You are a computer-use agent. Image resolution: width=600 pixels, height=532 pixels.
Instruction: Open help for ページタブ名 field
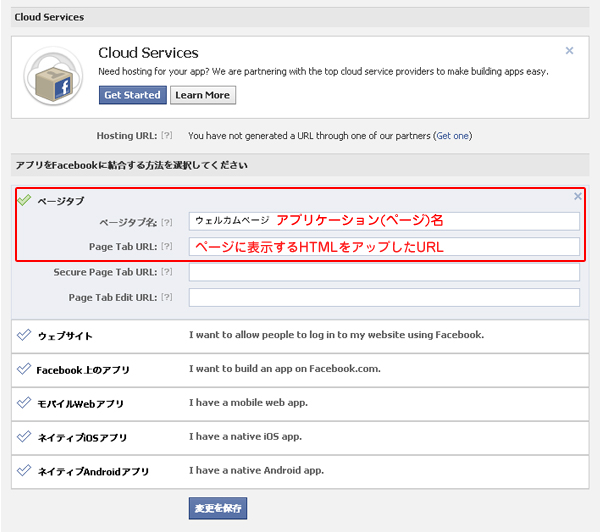pyautogui.click(x=167, y=221)
